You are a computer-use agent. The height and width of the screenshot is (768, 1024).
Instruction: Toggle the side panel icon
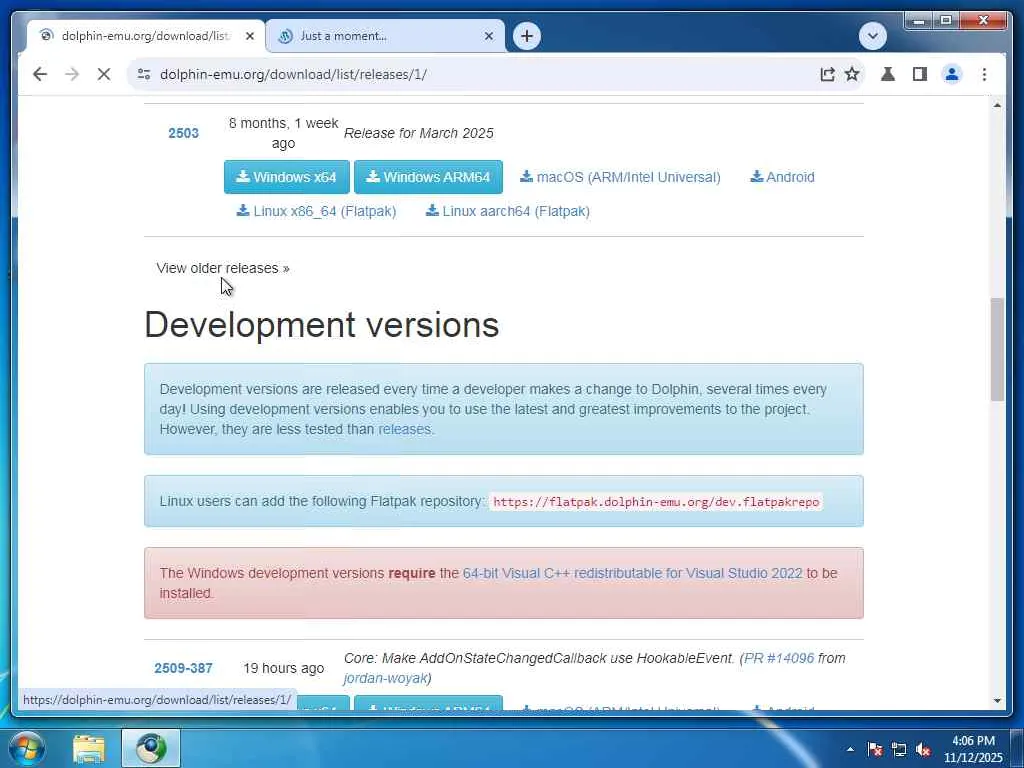920,74
